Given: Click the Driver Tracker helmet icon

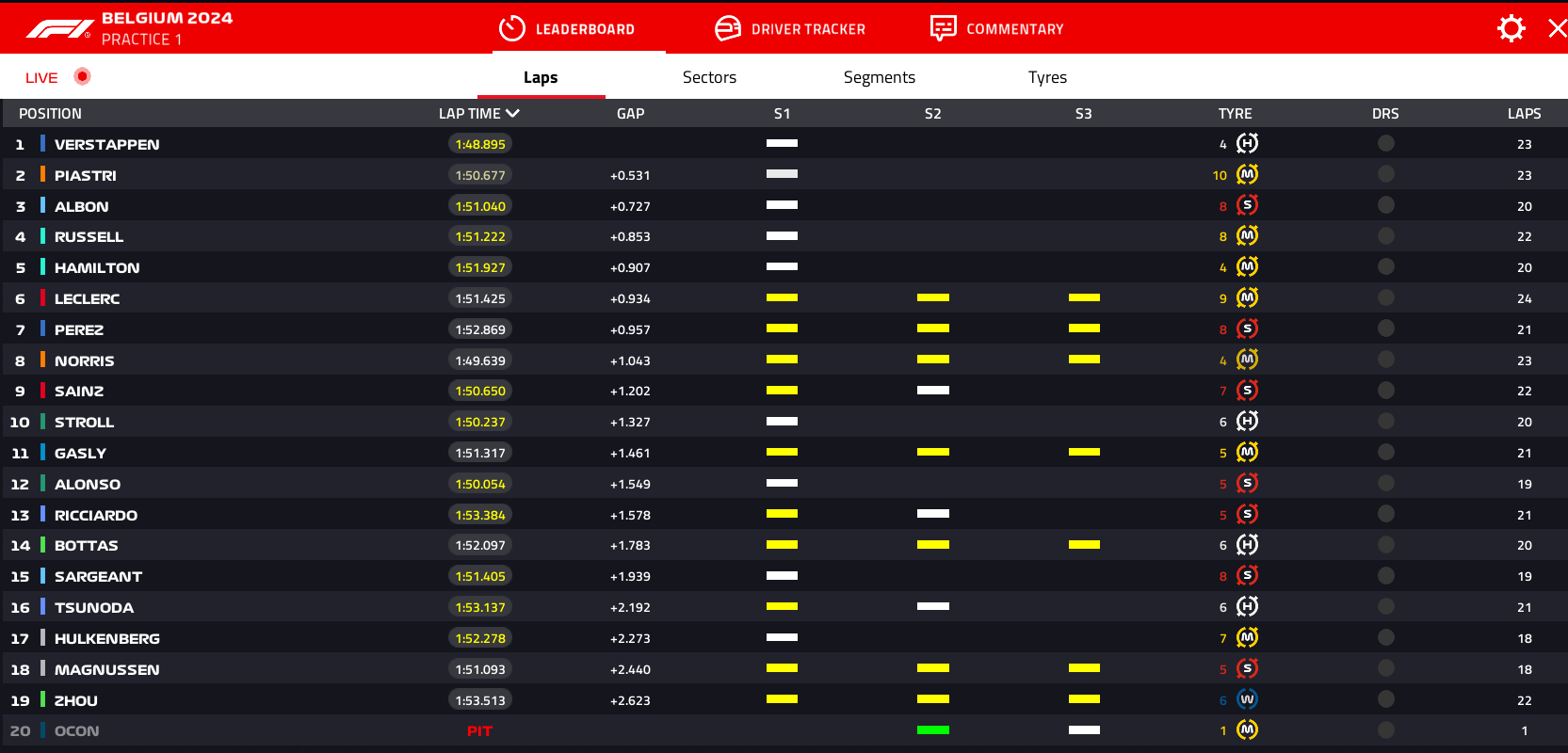Looking at the screenshot, I should [728, 28].
